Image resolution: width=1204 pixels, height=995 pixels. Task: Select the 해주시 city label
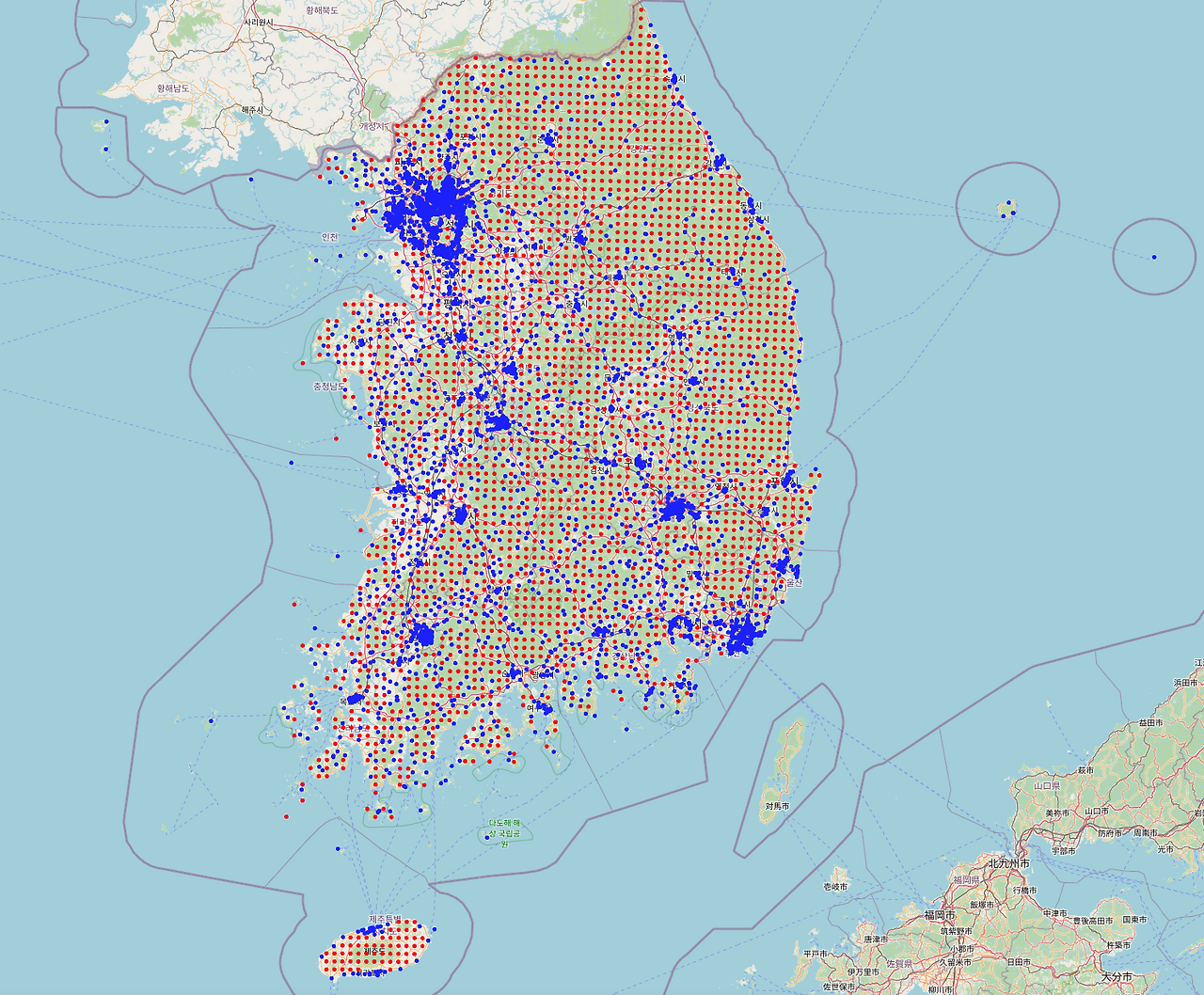pos(253,110)
